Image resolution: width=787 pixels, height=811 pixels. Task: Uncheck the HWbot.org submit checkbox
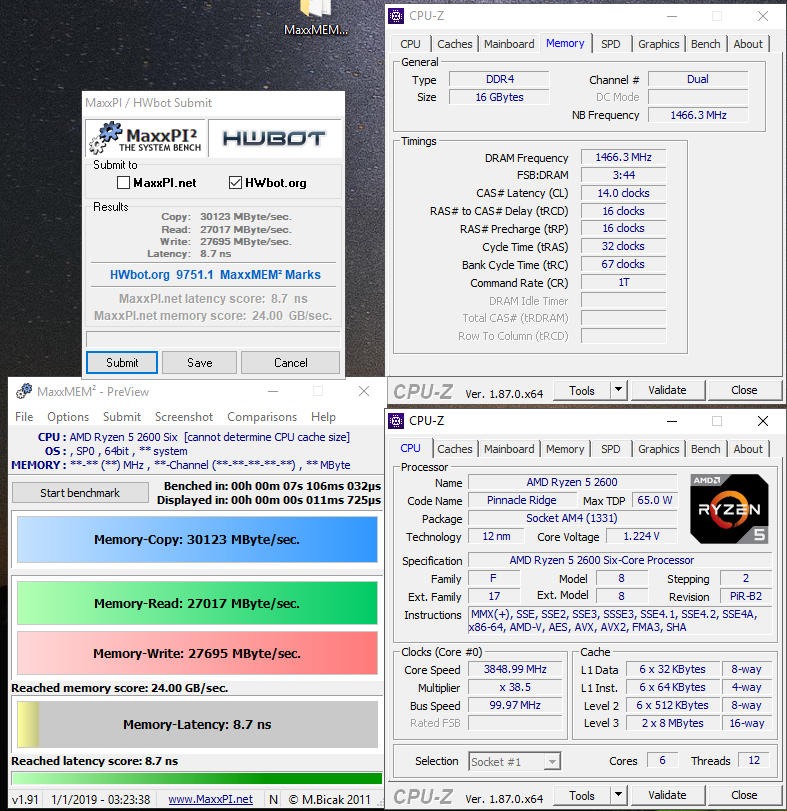pyautogui.click(x=235, y=183)
